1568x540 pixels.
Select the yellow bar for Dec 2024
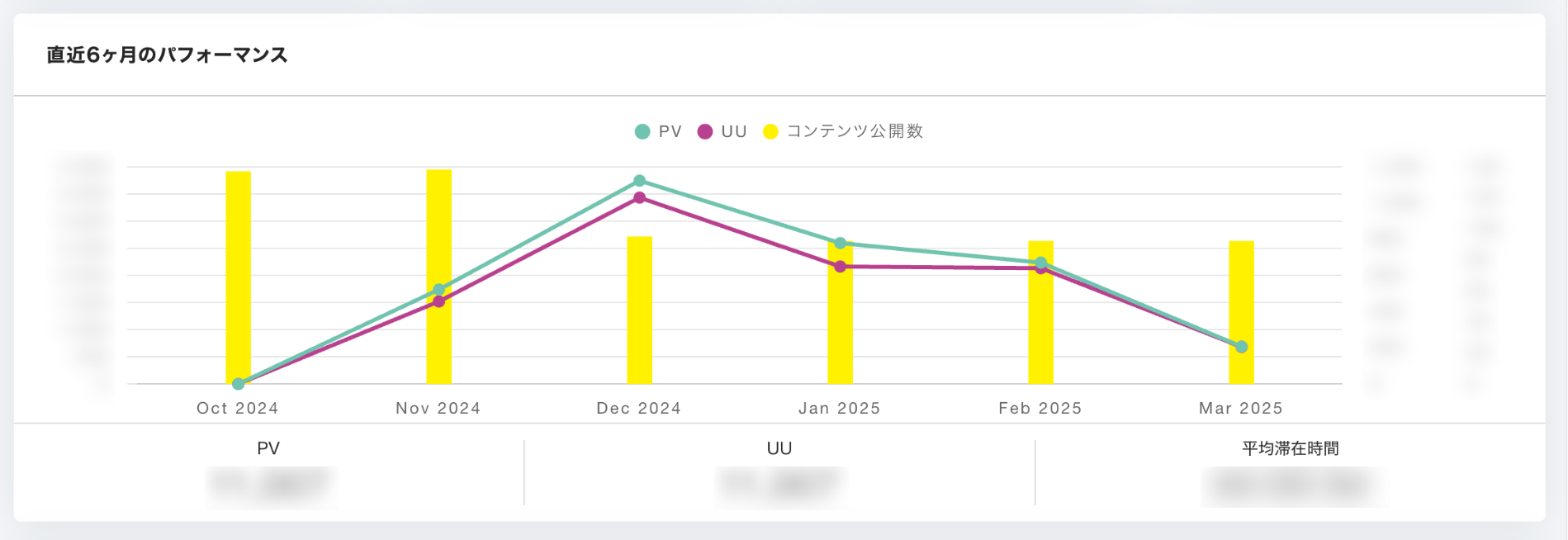coord(640,314)
